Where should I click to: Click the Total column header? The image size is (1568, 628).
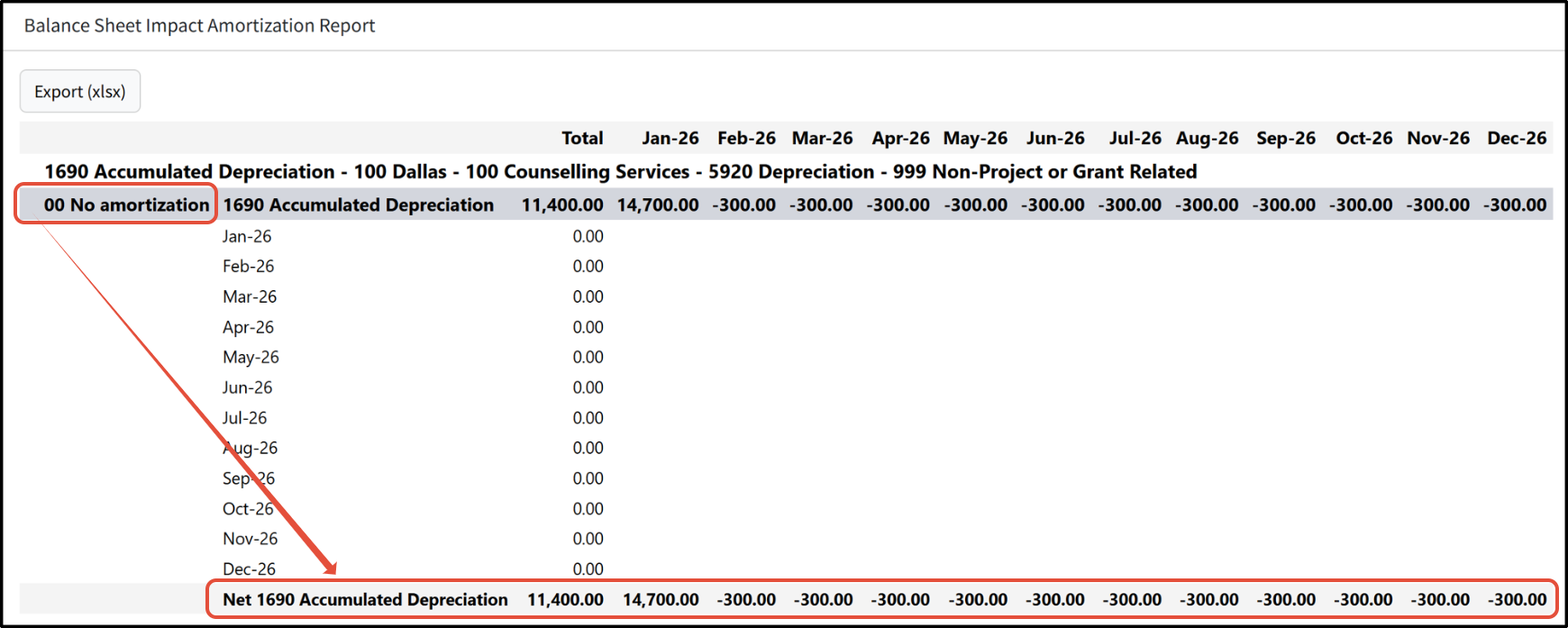pos(582,138)
